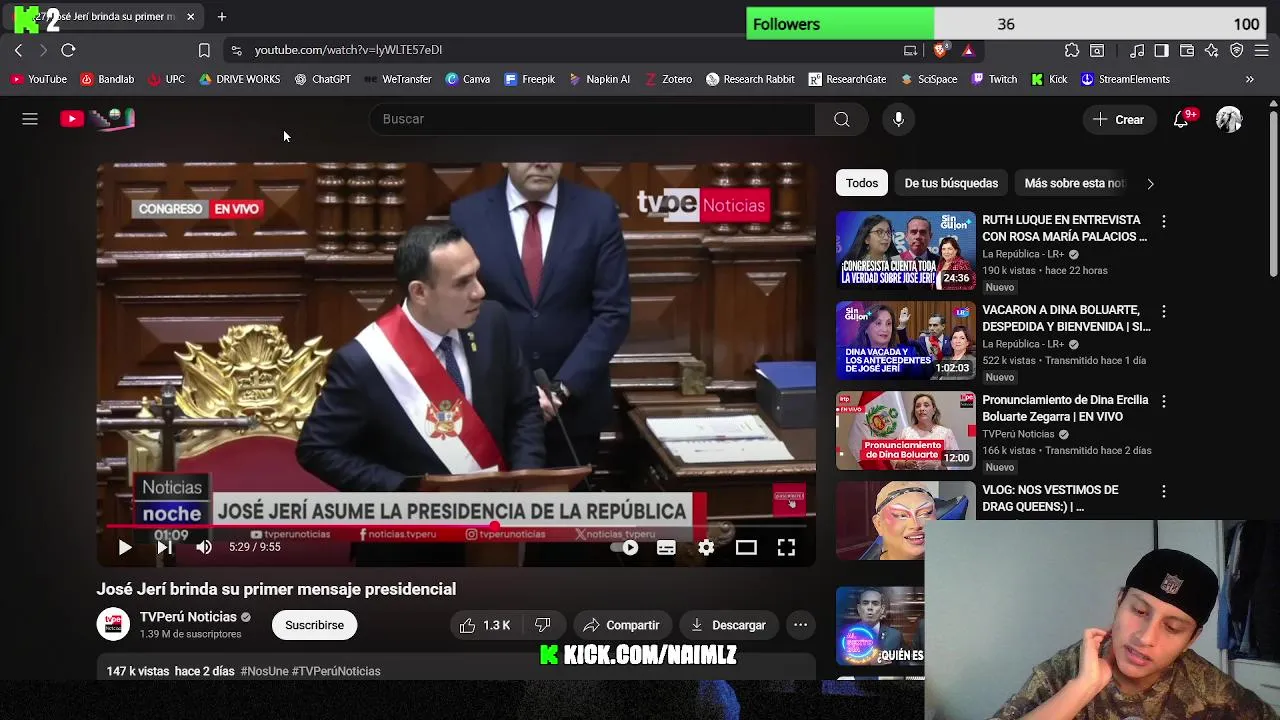Viewport: 1280px width, 720px height.
Task: Show more bookmarks overflow chevron
Action: click(x=1249, y=79)
